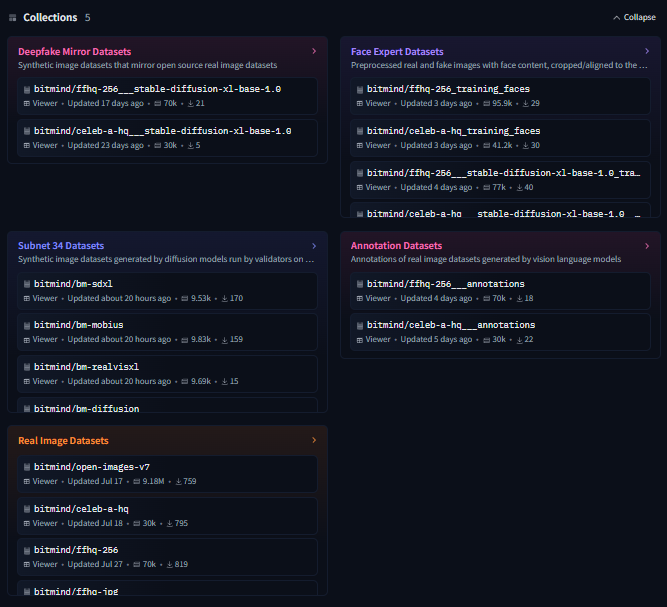
Task: Click dataset icon beside bitmind/ffhq-256___annotations
Action: click(360, 284)
